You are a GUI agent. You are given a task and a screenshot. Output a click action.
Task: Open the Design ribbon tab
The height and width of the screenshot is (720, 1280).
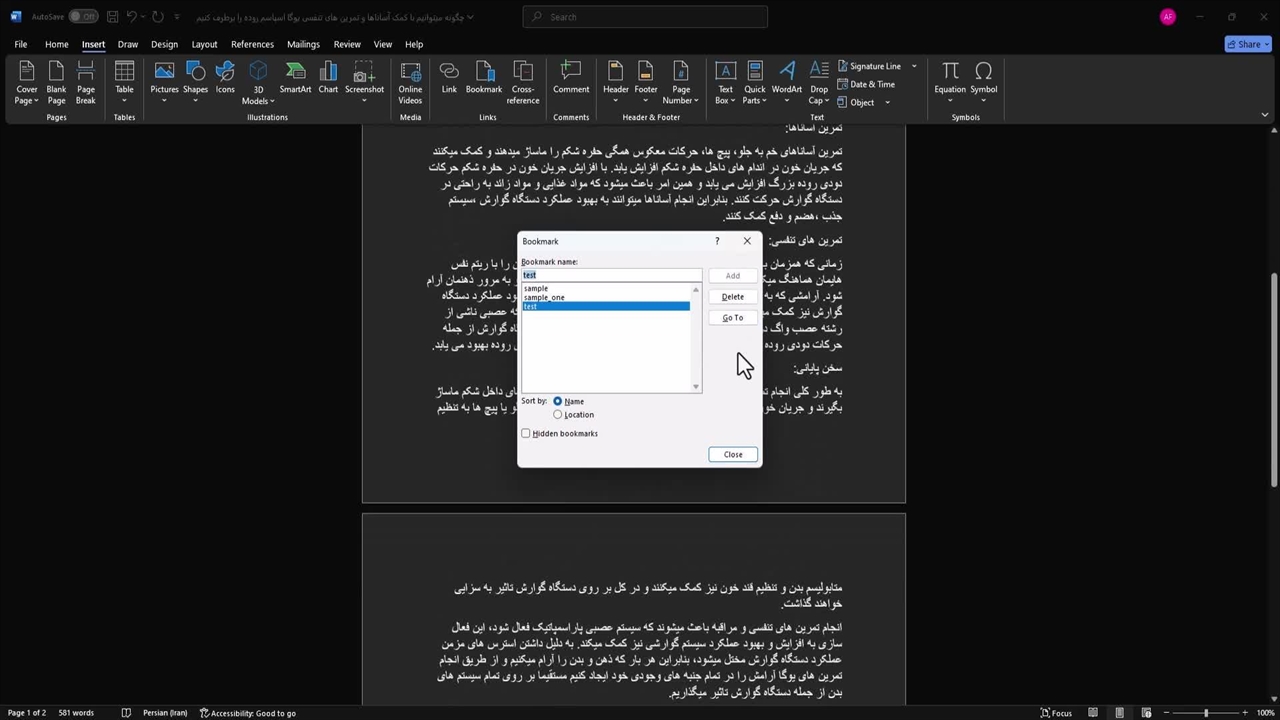click(x=164, y=44)
